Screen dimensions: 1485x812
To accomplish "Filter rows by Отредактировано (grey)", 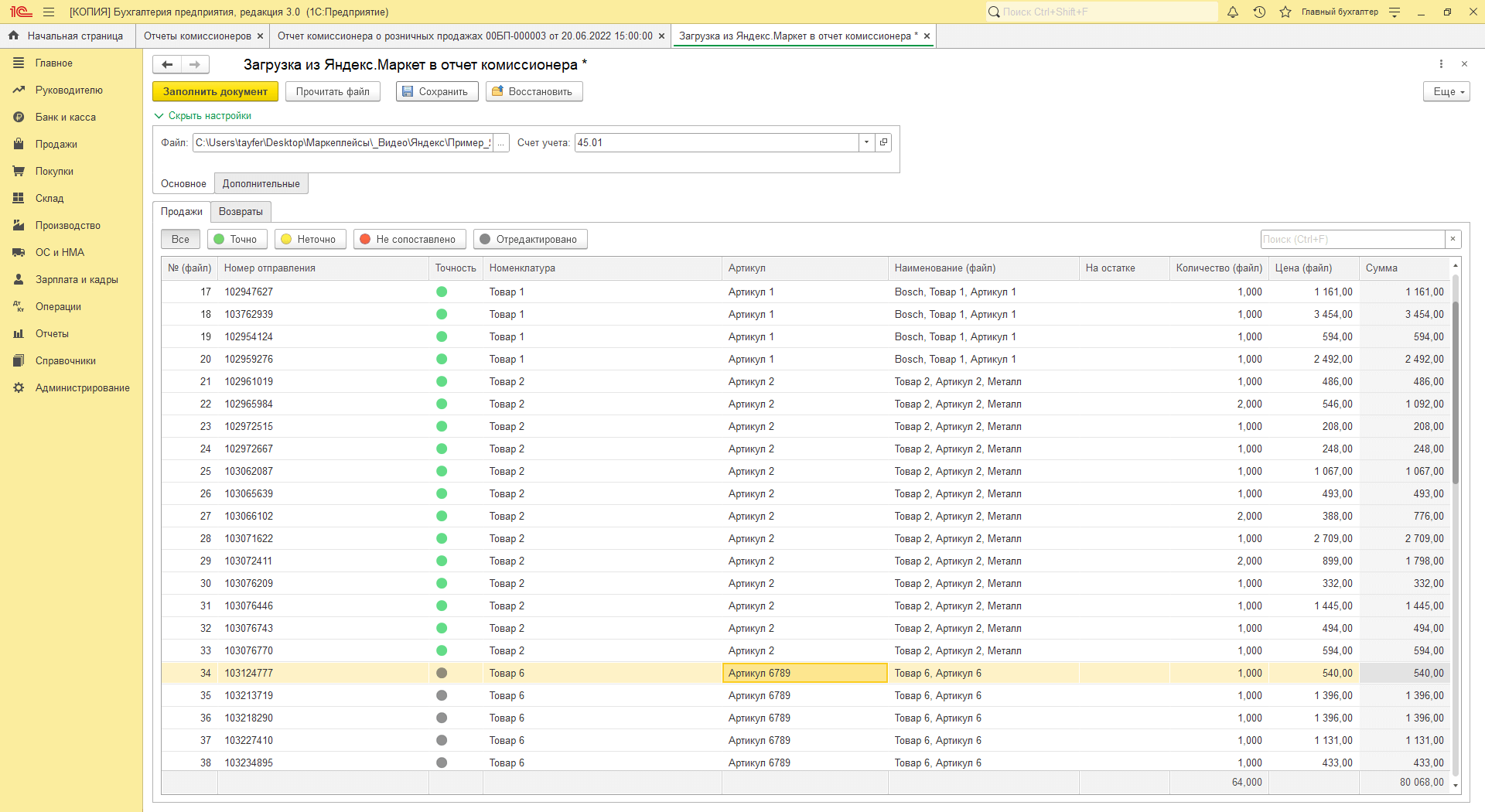I will click(x=531, y=240).
